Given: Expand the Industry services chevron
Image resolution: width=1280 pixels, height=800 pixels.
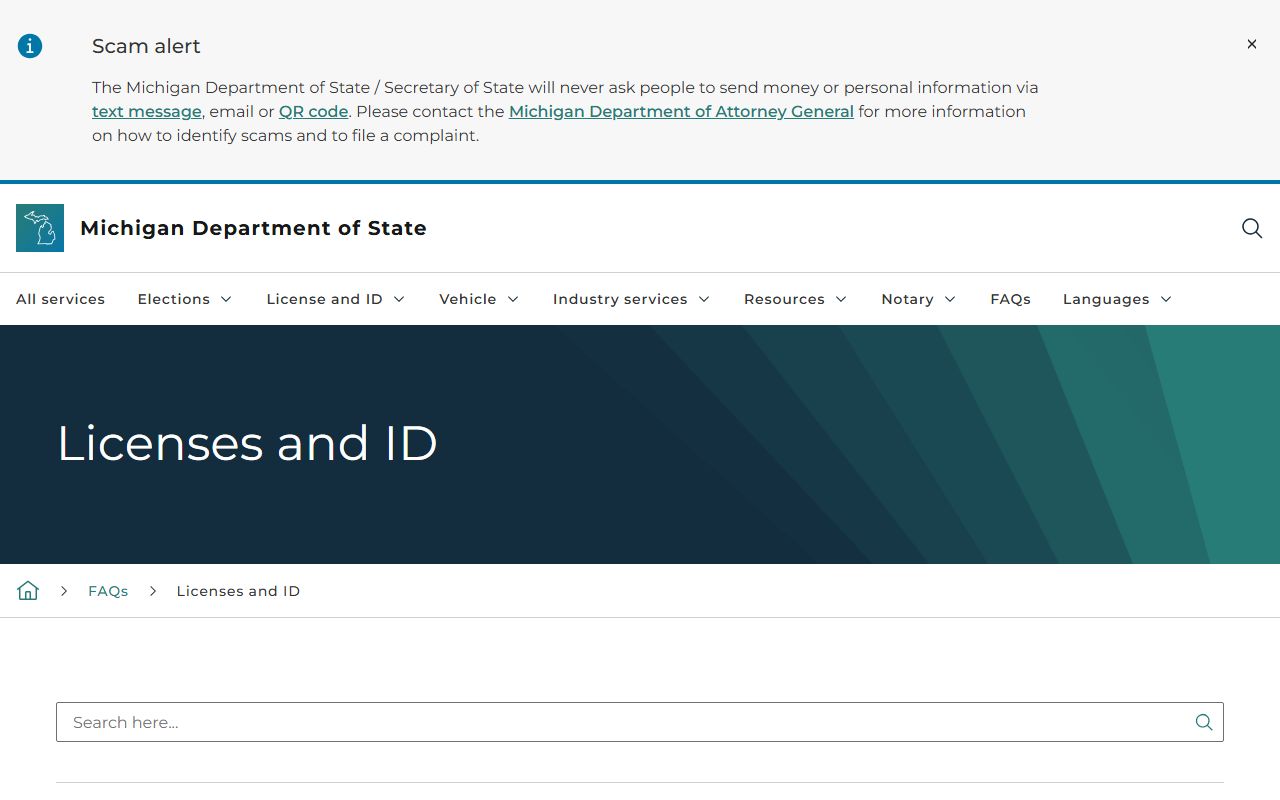Looking at the screenshot, I should (x=704, y=299).
